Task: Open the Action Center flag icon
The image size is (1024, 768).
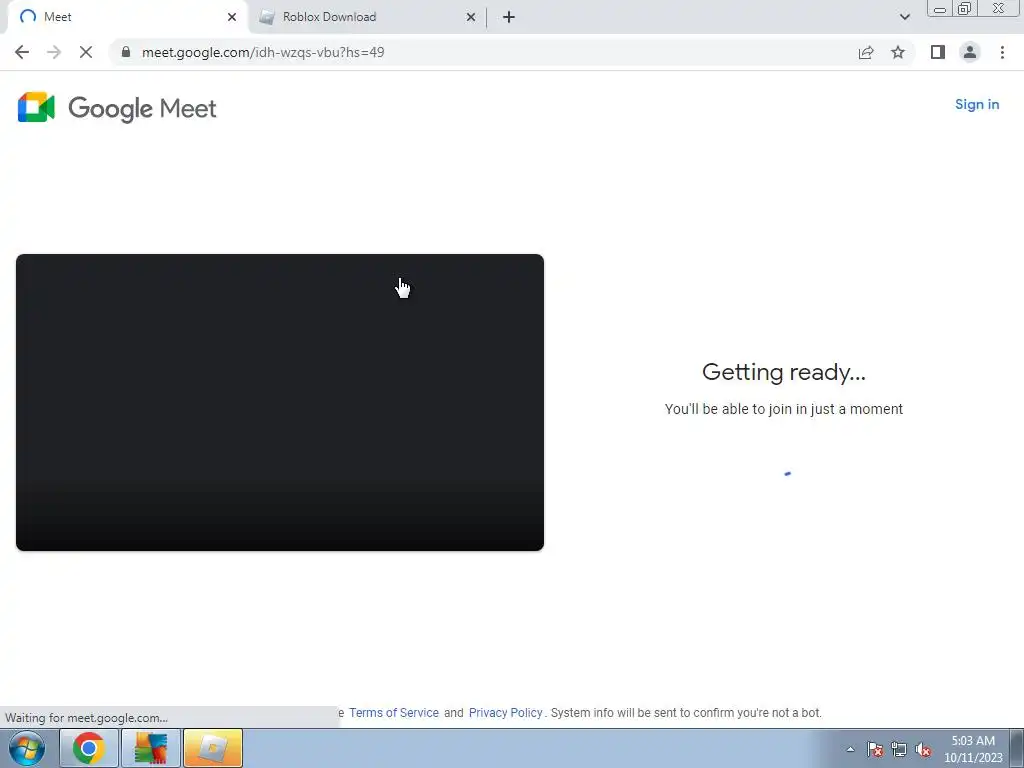Action: (x=875, y=749)
